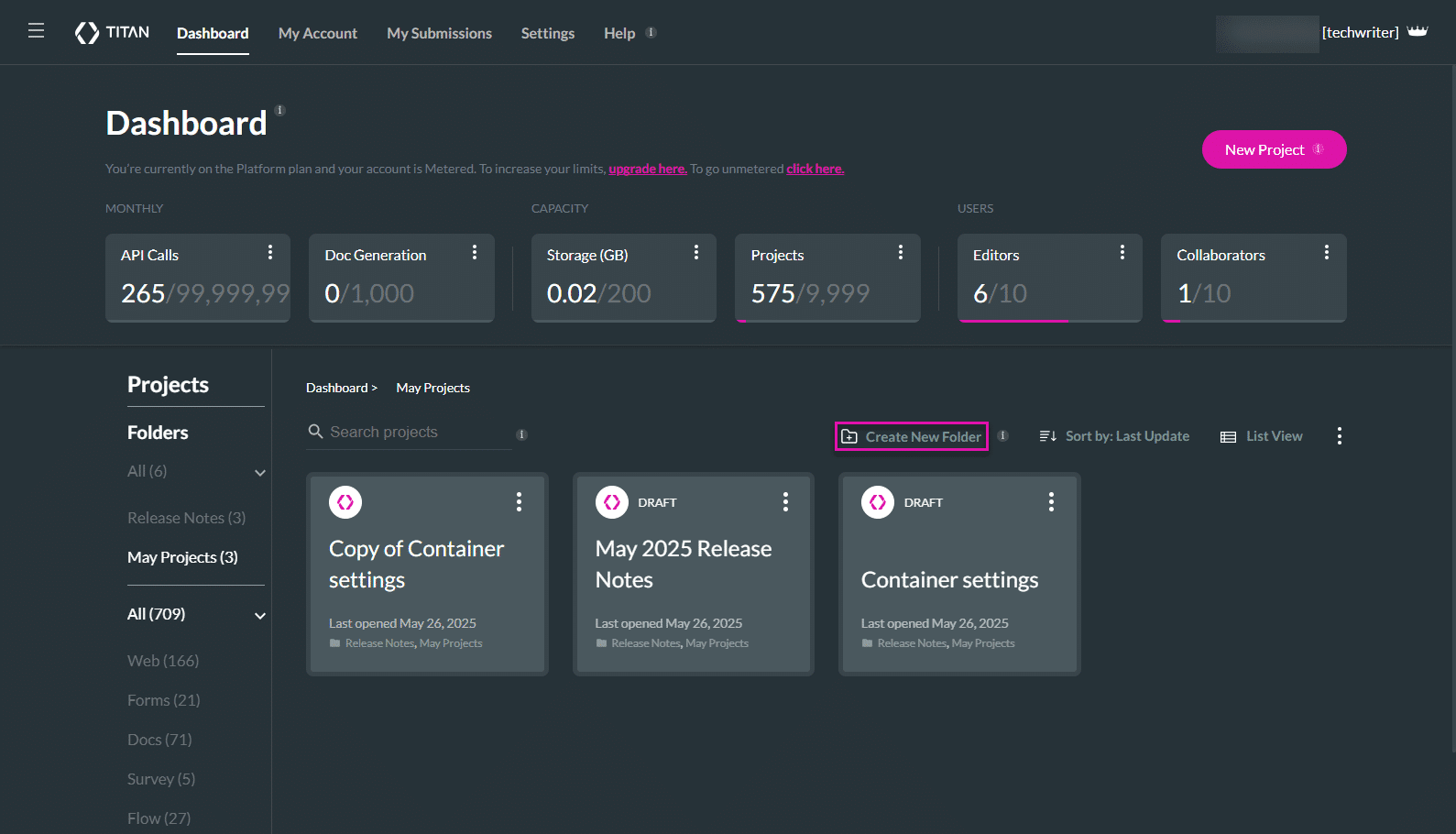Click the Titan logo
This screenshot has width=1456, height=834.
pyautogui.click(x=112, y=33)
